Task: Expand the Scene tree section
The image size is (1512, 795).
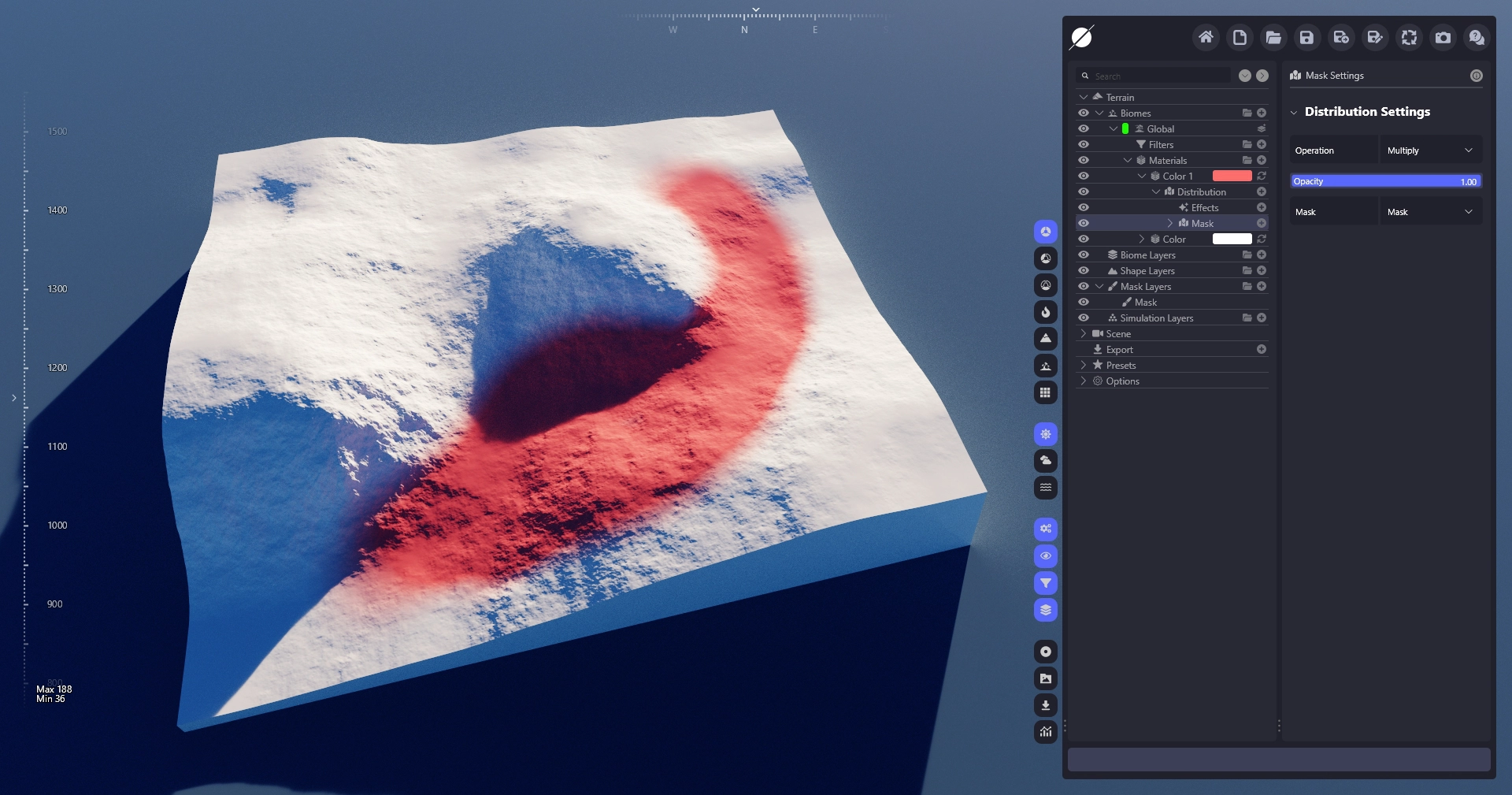Action: (1084, 334)
